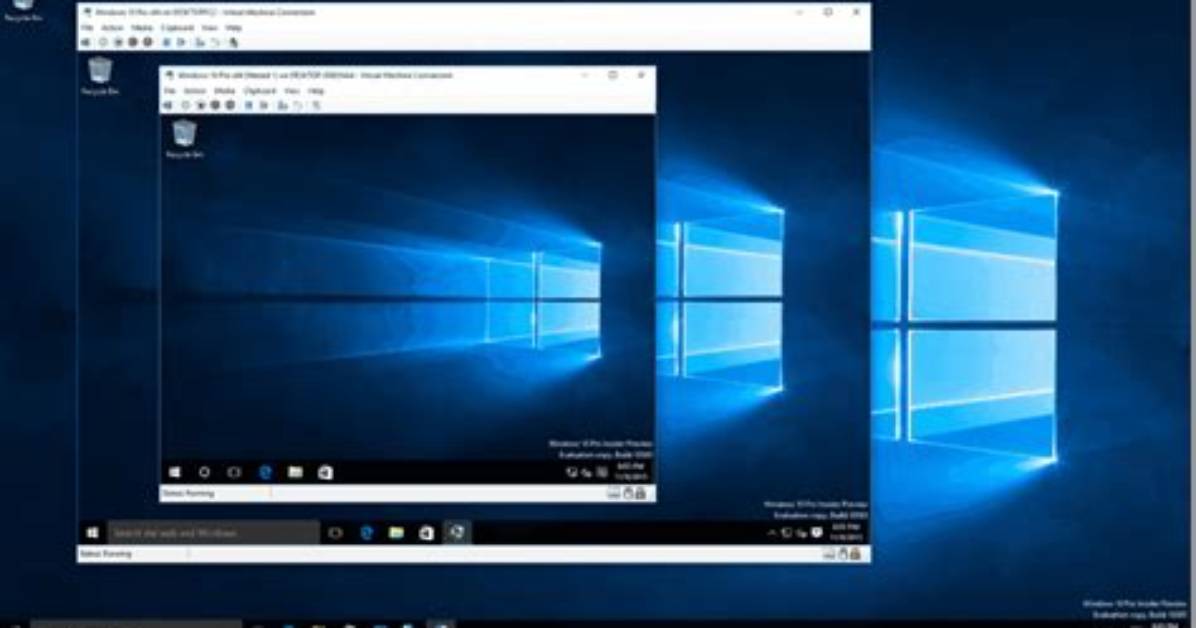Click search box on outer VM taskbar
The width and height of the screenshot is (1196, 628).
[214, 533]
